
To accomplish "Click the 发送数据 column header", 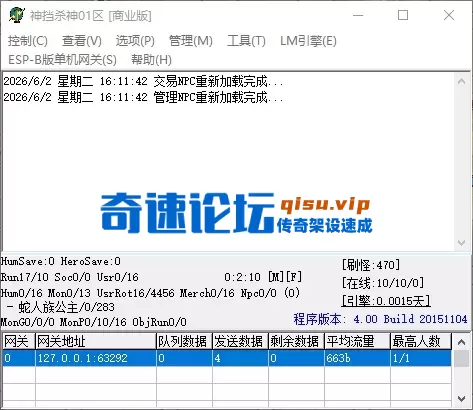I will click(240, 341).
